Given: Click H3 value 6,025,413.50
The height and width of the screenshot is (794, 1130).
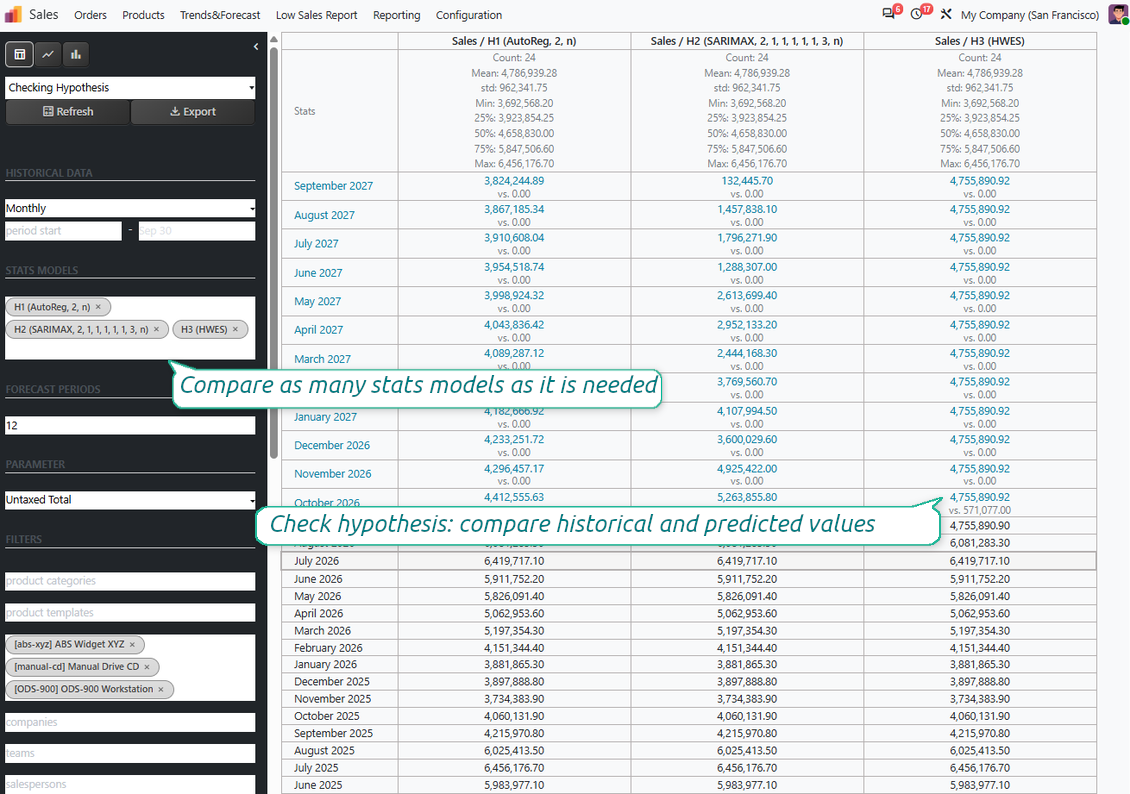Looking at the screenshot, I should [979, 751].
